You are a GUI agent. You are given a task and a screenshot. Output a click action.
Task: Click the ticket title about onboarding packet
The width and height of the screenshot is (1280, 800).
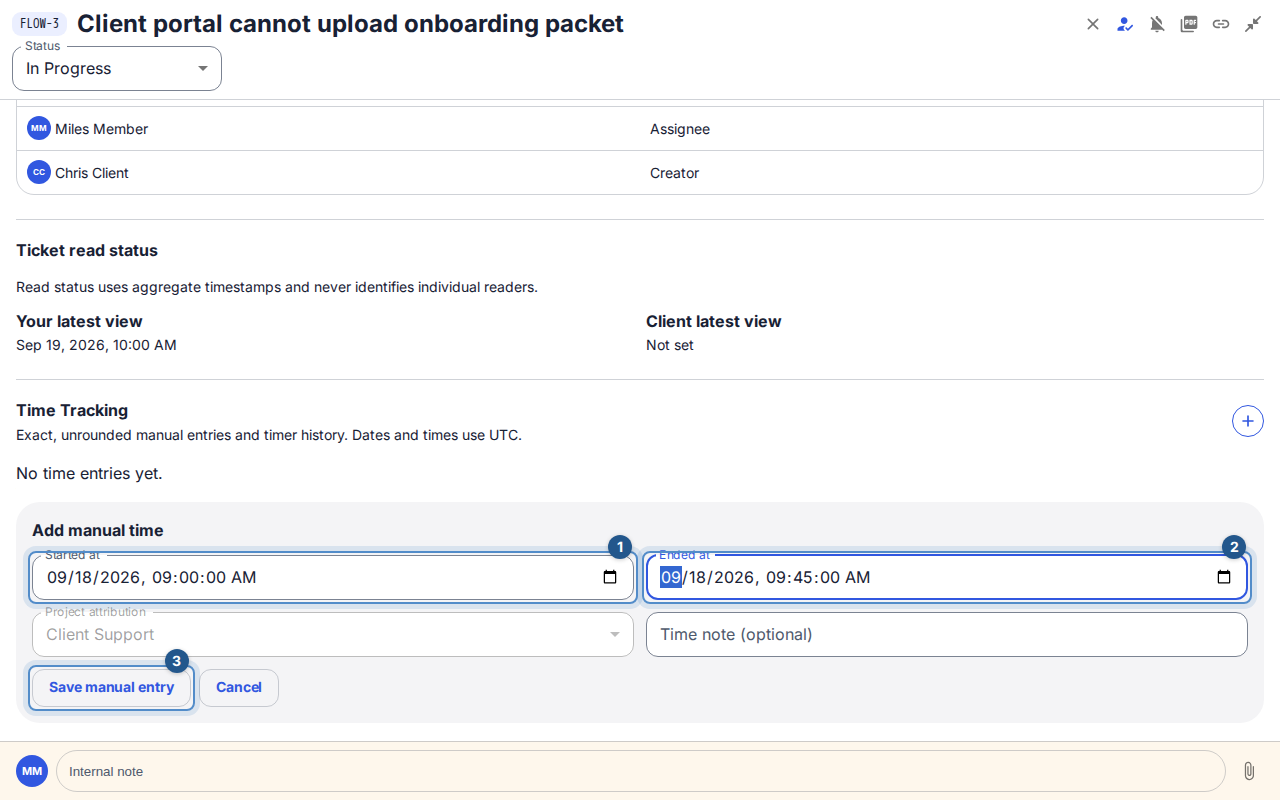(350, 24)
